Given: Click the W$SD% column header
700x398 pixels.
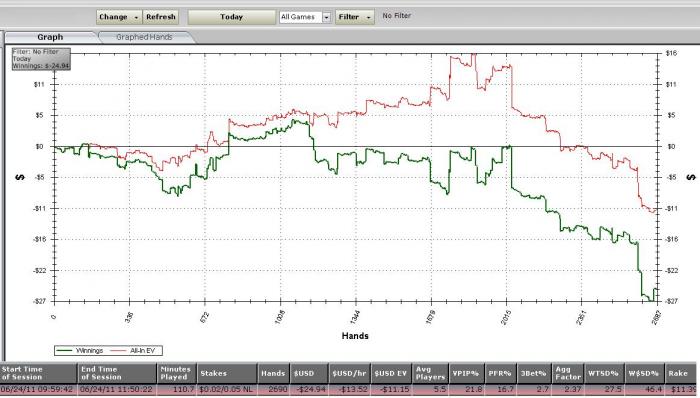Looking at the screenshot, I should 644,373.
